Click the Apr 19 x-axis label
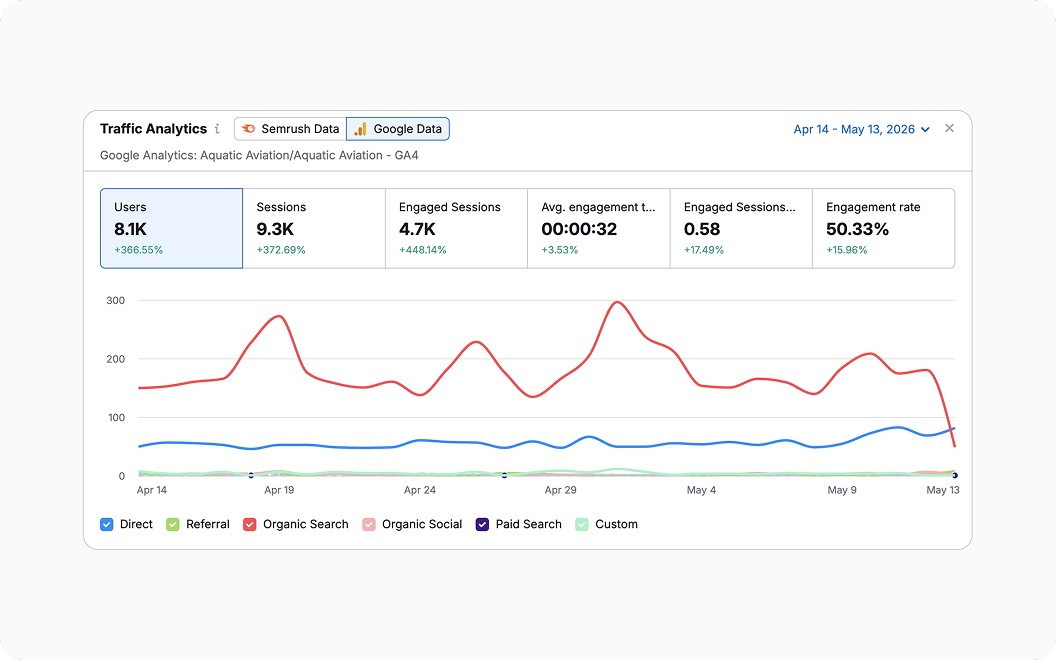 pyautogui.click(x=279, y=490)
